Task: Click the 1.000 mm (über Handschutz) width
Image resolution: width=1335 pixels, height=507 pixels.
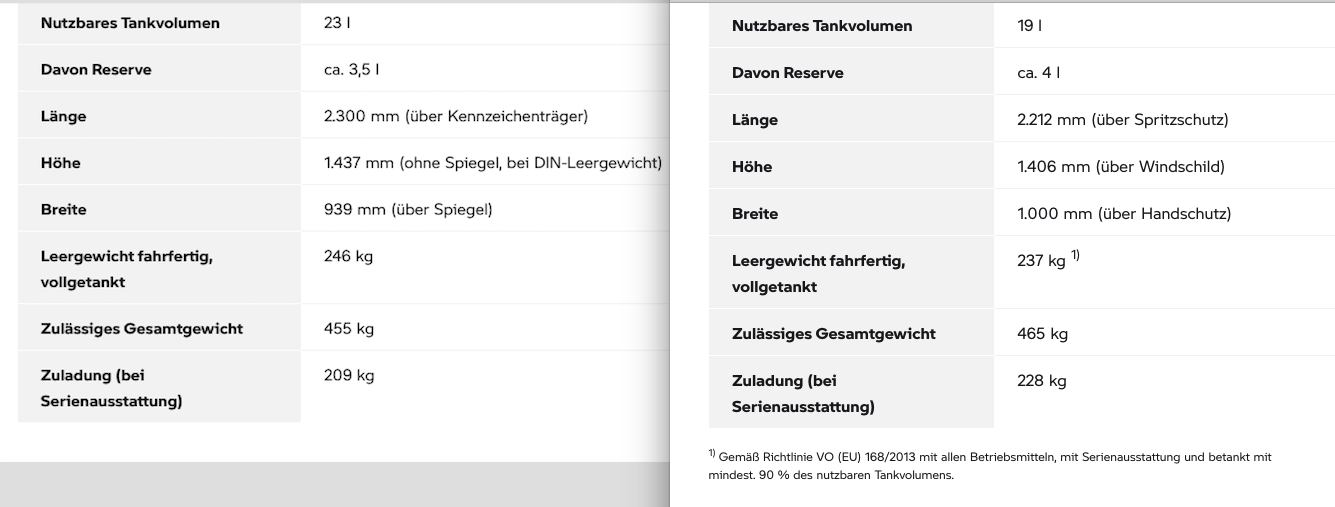Action: point(1123,214)
